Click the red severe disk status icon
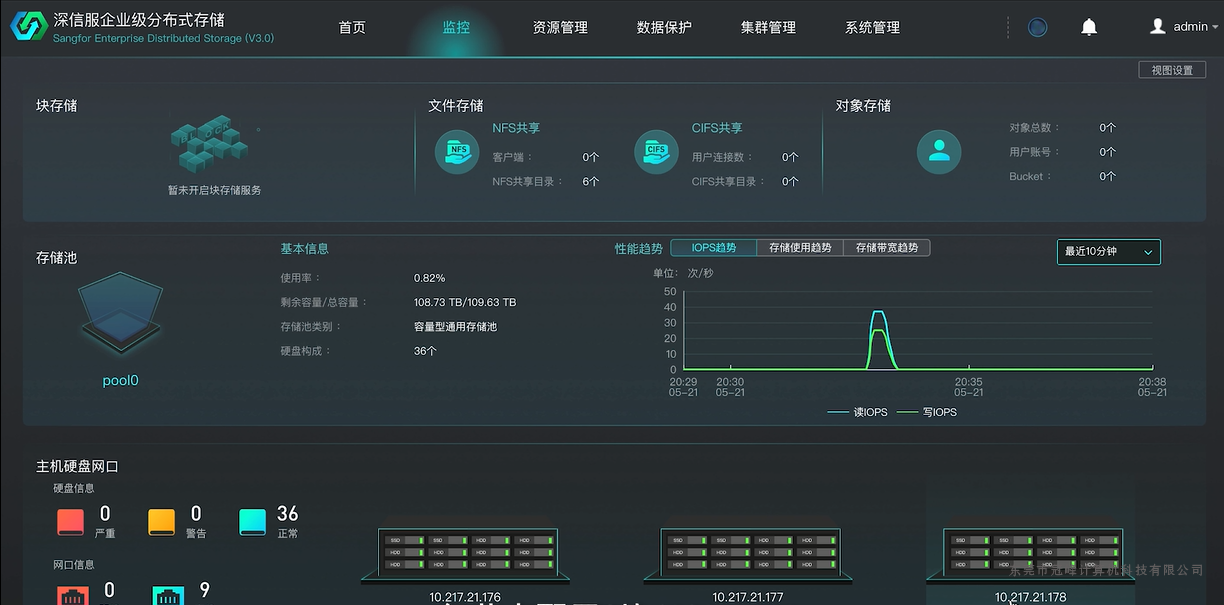Viewport: 1224px width, 605px height. [x=68, y=521]
